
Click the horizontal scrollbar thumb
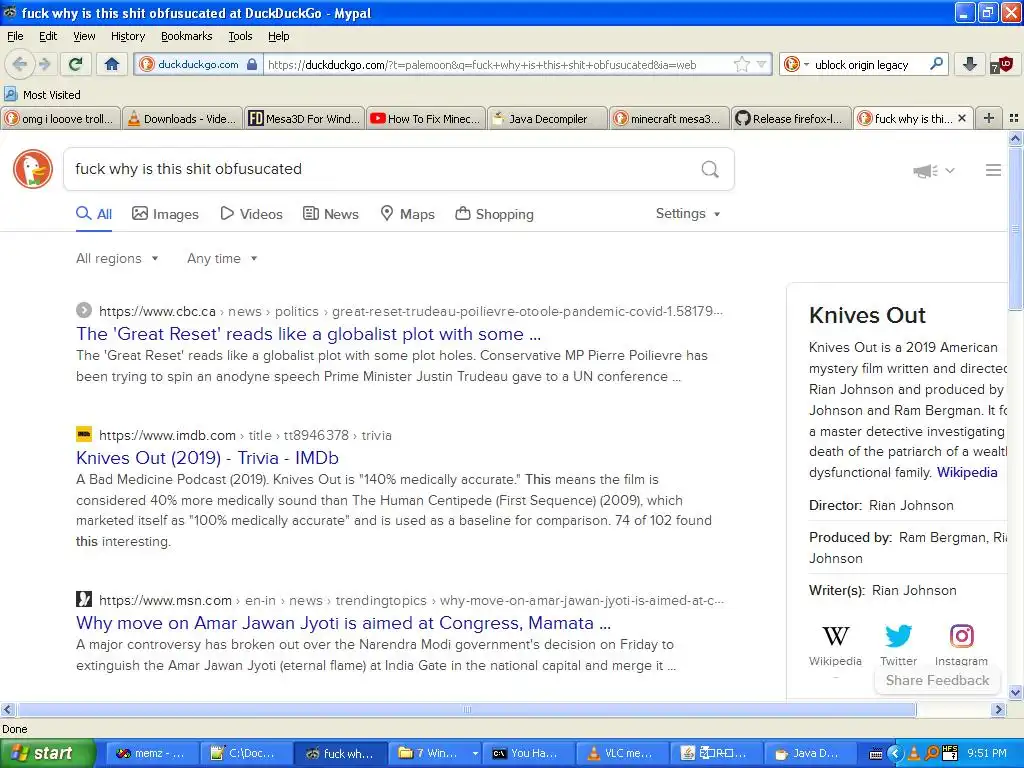pyautogui.click(x=466, y=710)
